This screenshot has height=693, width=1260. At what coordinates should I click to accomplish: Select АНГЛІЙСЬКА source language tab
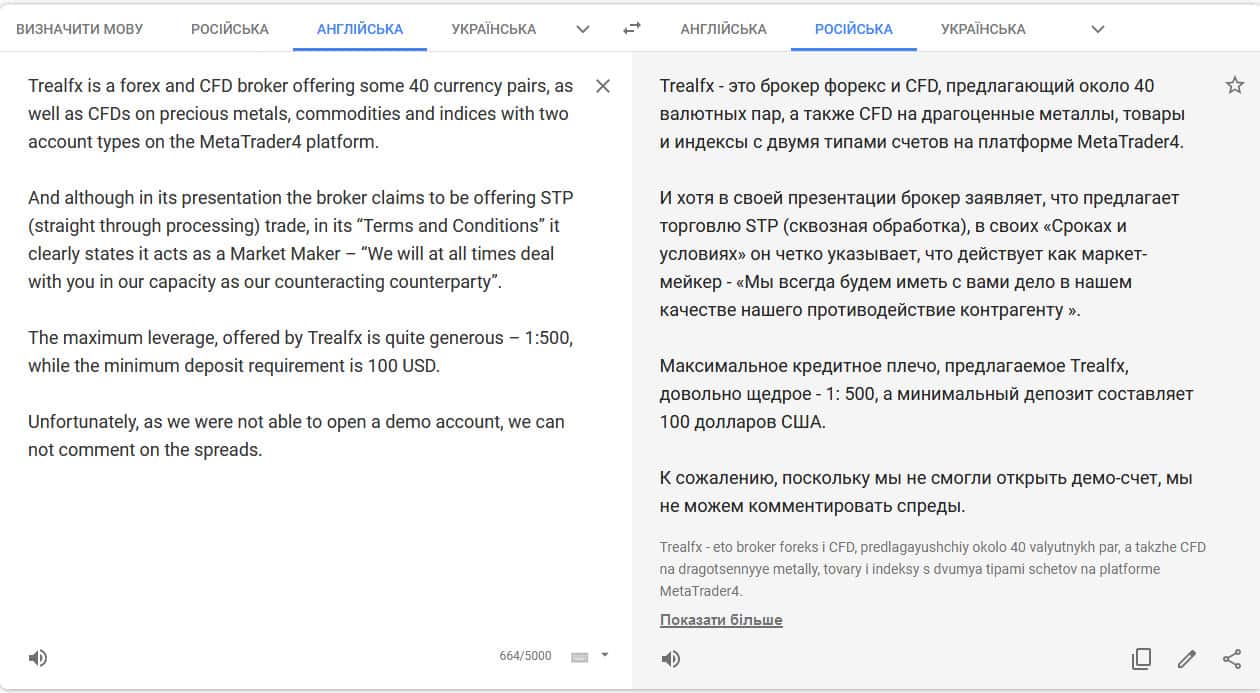point(360,29)
